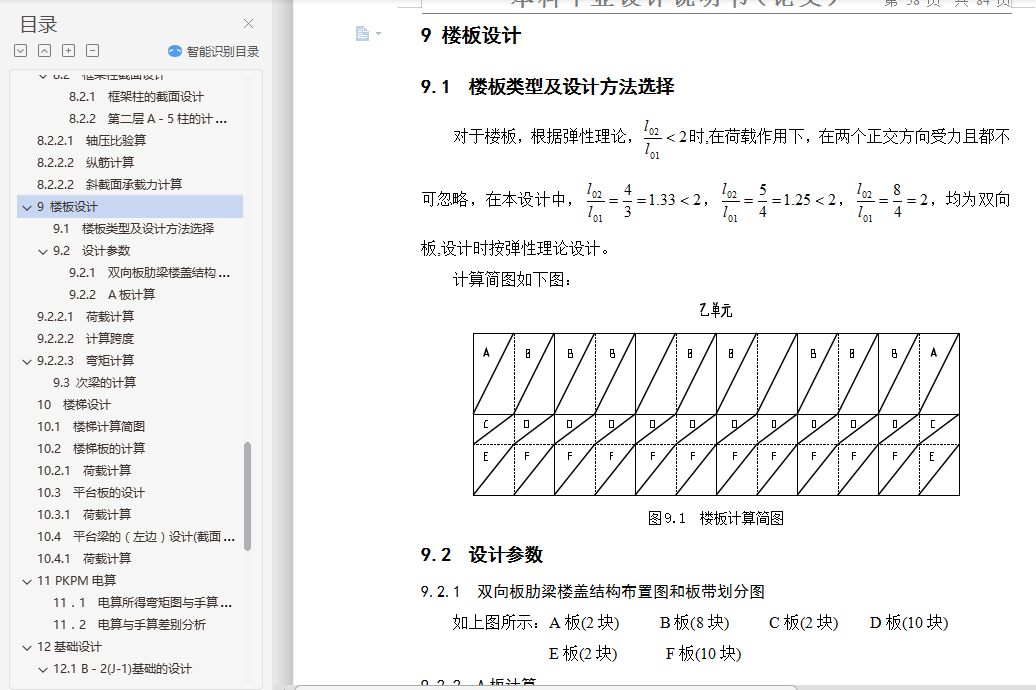Viewport: 1036px width, 690px height.
Task: Click the collapse-all-levels icon under 目录
Action: [x=44, y=50]
